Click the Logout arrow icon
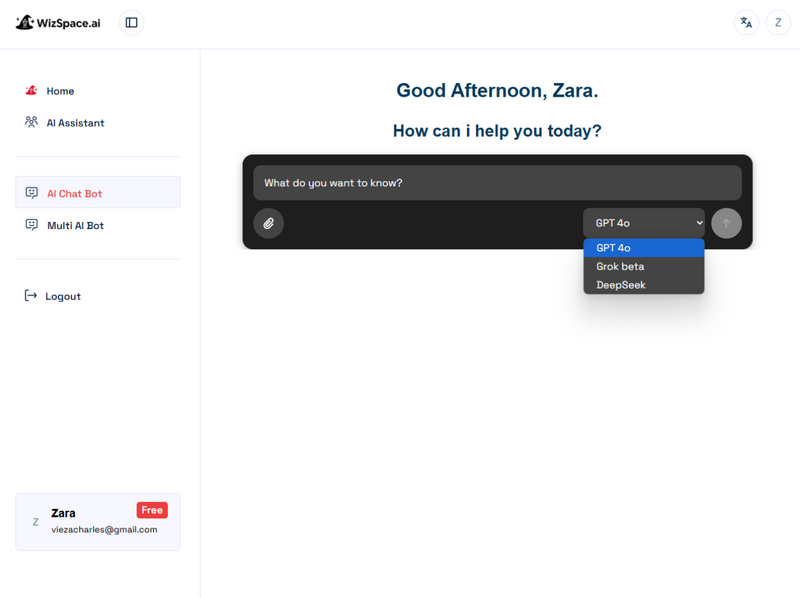800x598 pixels. (31, 296)
